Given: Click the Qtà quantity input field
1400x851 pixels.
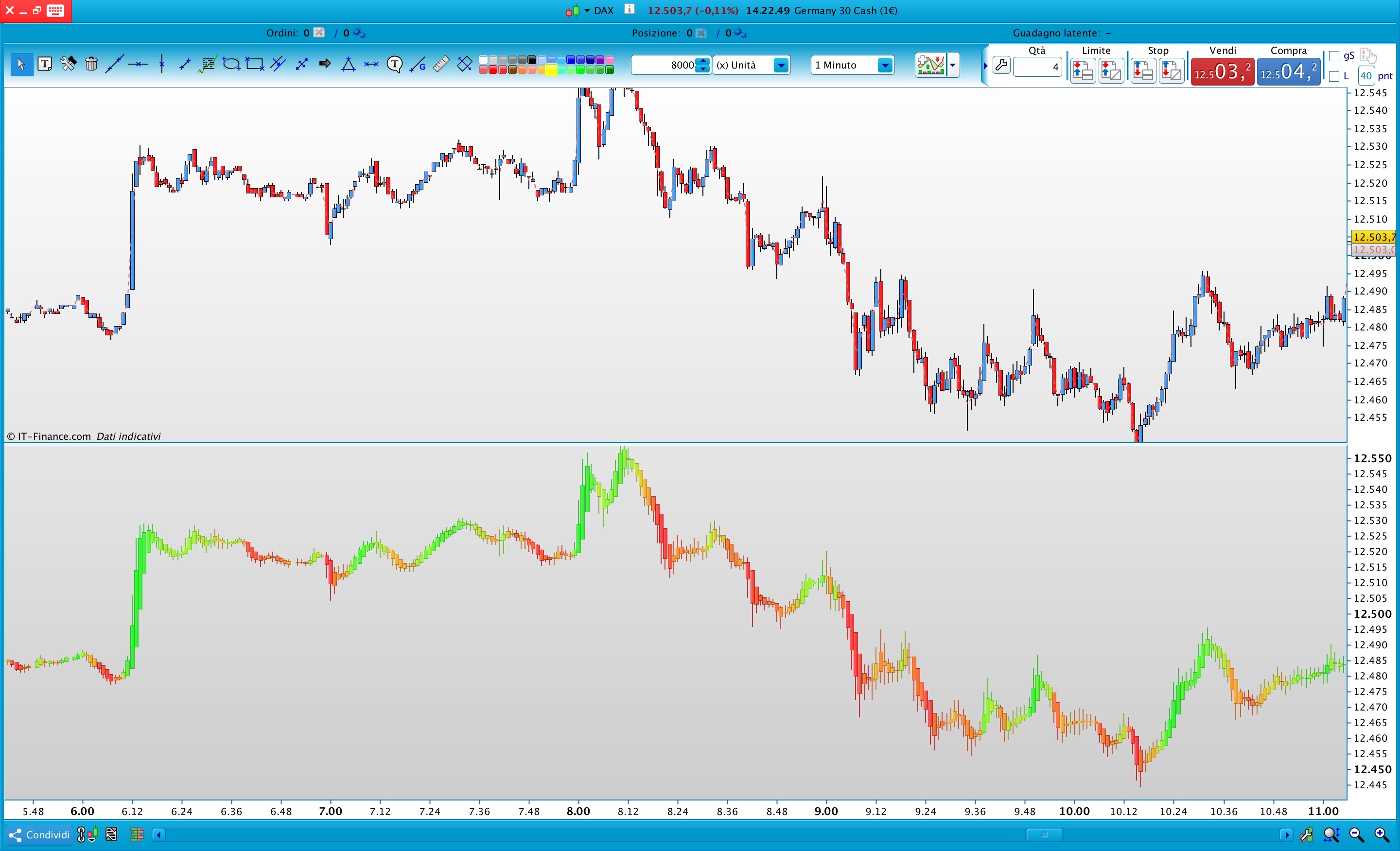Looking at the screenshot, I should [x=1037, y=67].
